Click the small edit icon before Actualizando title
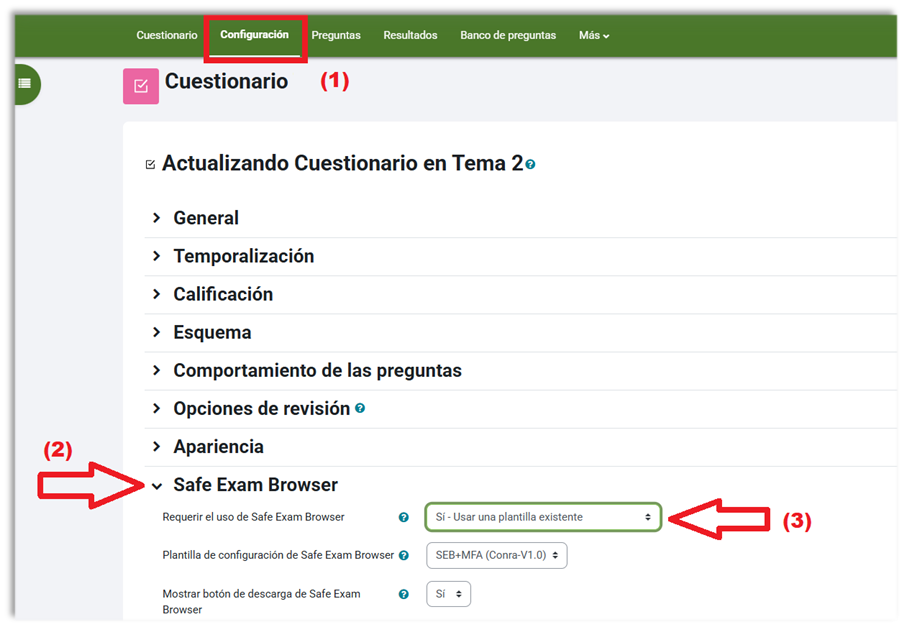The width and height of the screenshot is (903, 626). click(150, 164)
